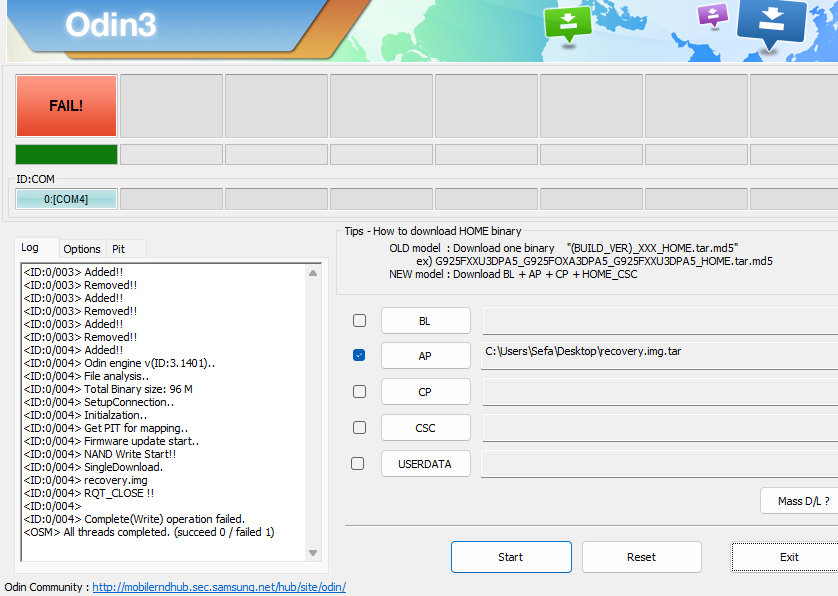The height and width of the screenshot is (596, 838).
Task: Click the 'Initialzation..' log line
Action: pyautogui.click(x=85, y=415)
